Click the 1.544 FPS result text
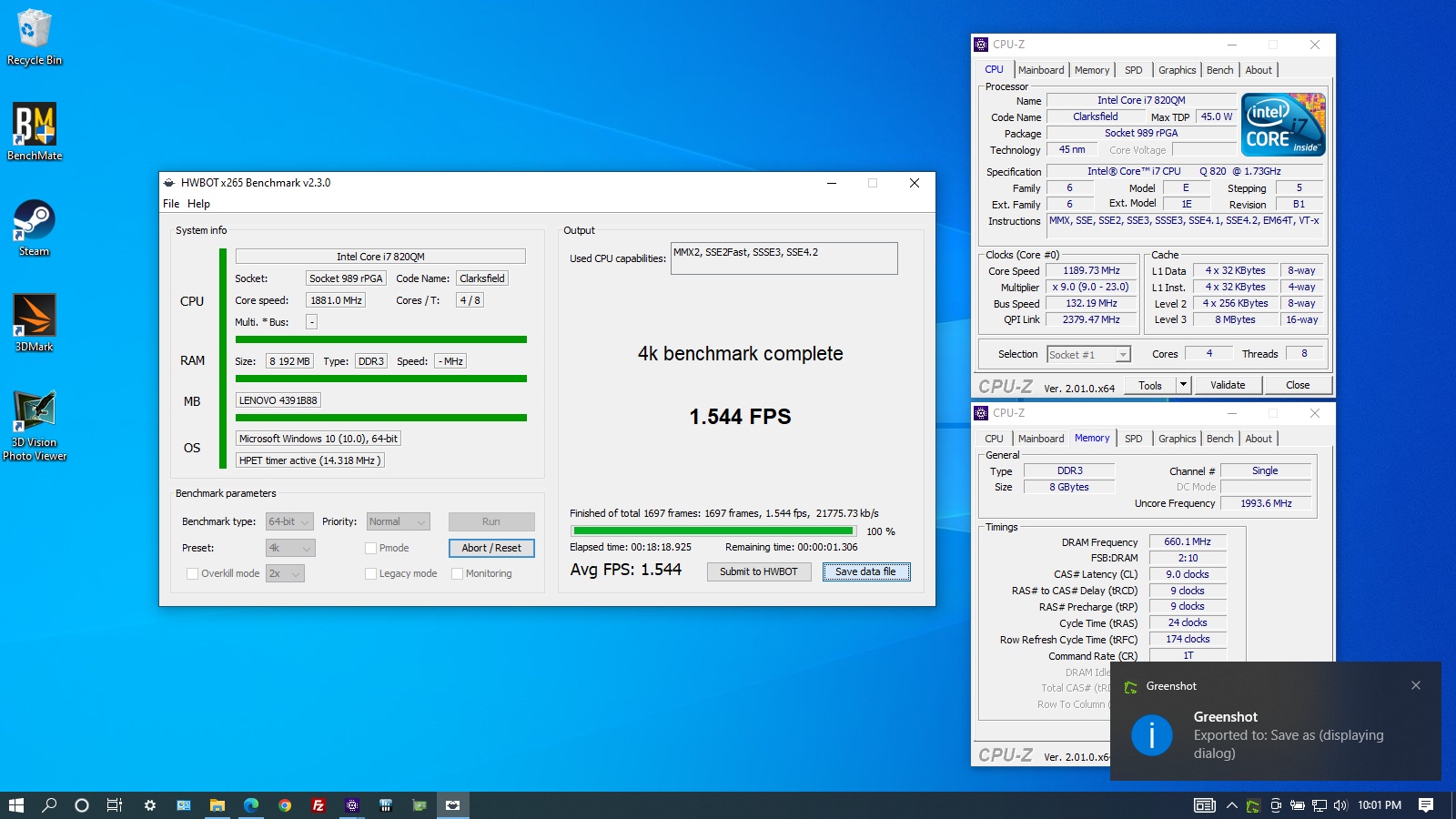Image resolution: width=1456 pixels, height=819 pixels. [740, 417]
